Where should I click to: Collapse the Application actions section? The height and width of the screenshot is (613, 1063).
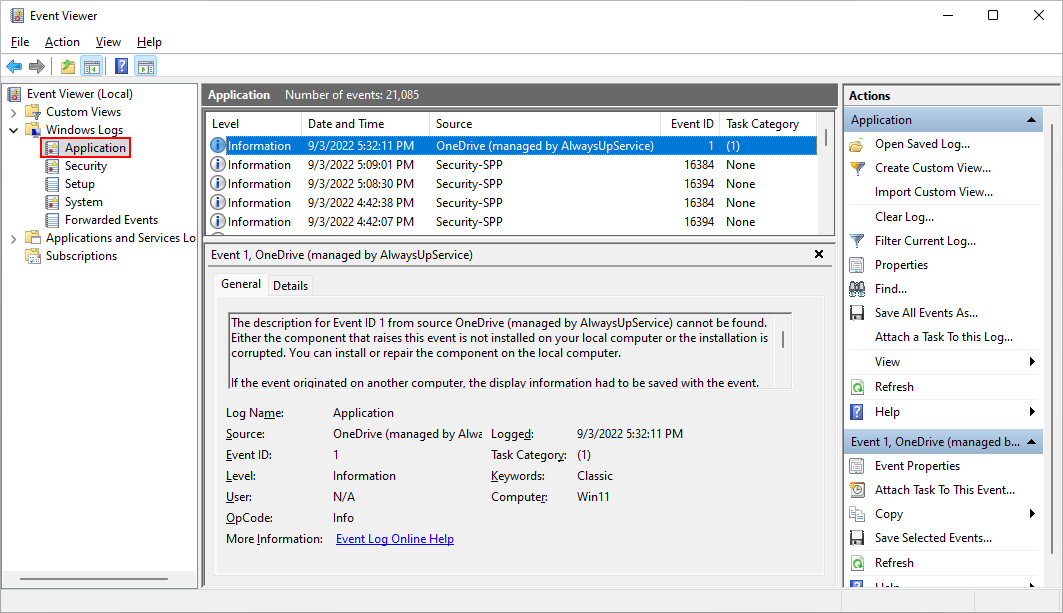(1031, 120)
